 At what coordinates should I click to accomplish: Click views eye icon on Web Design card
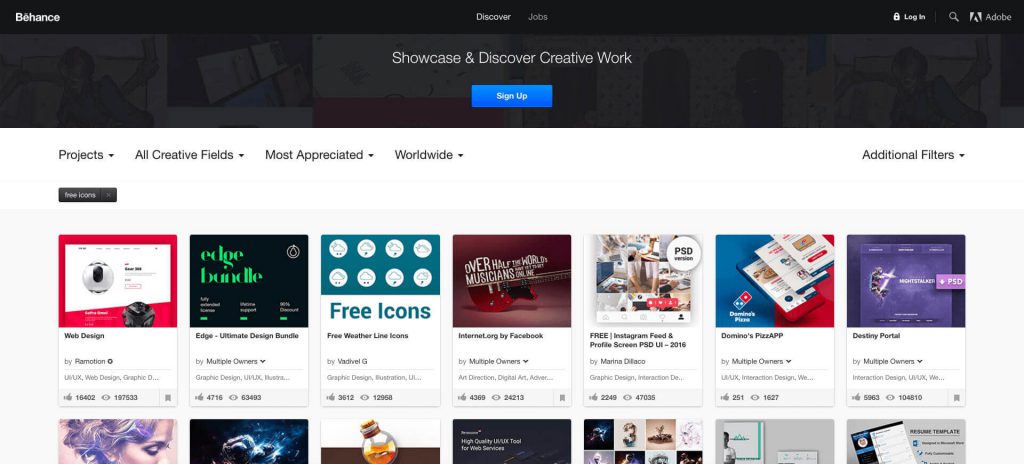coord(106,397)
